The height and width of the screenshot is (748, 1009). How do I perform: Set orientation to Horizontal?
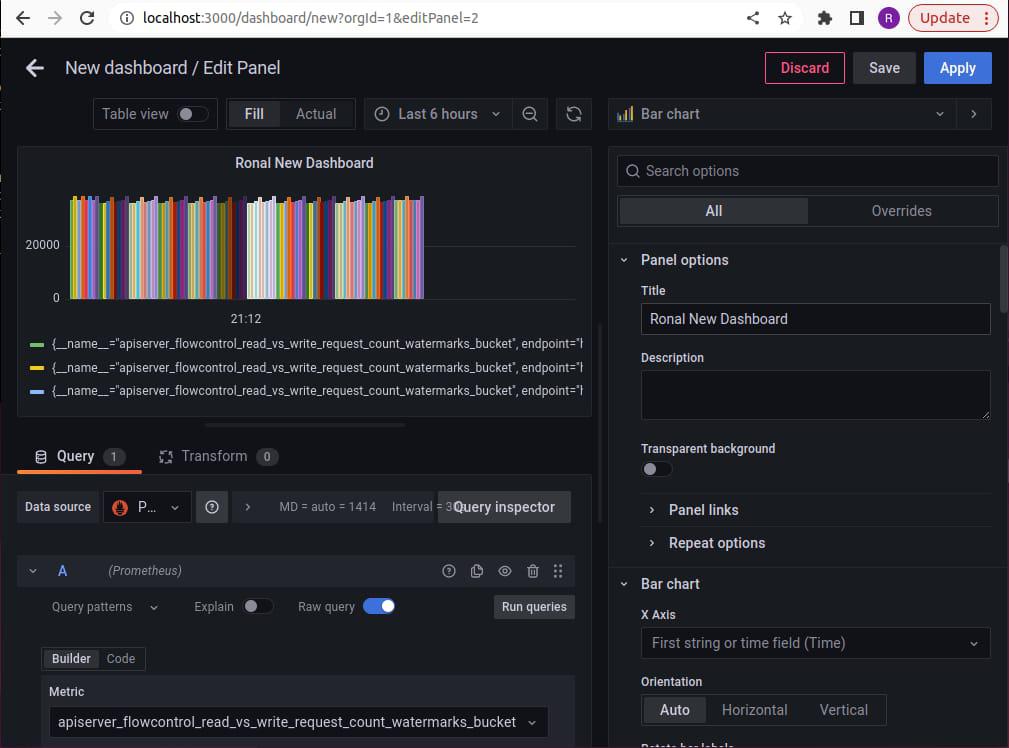coord(754,710)
